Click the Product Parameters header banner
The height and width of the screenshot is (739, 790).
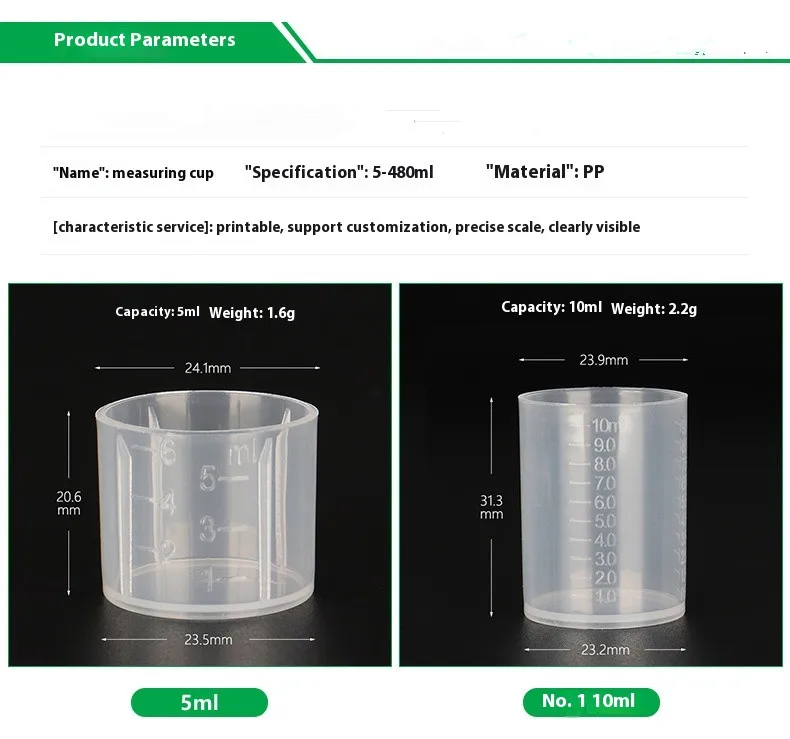145,40
